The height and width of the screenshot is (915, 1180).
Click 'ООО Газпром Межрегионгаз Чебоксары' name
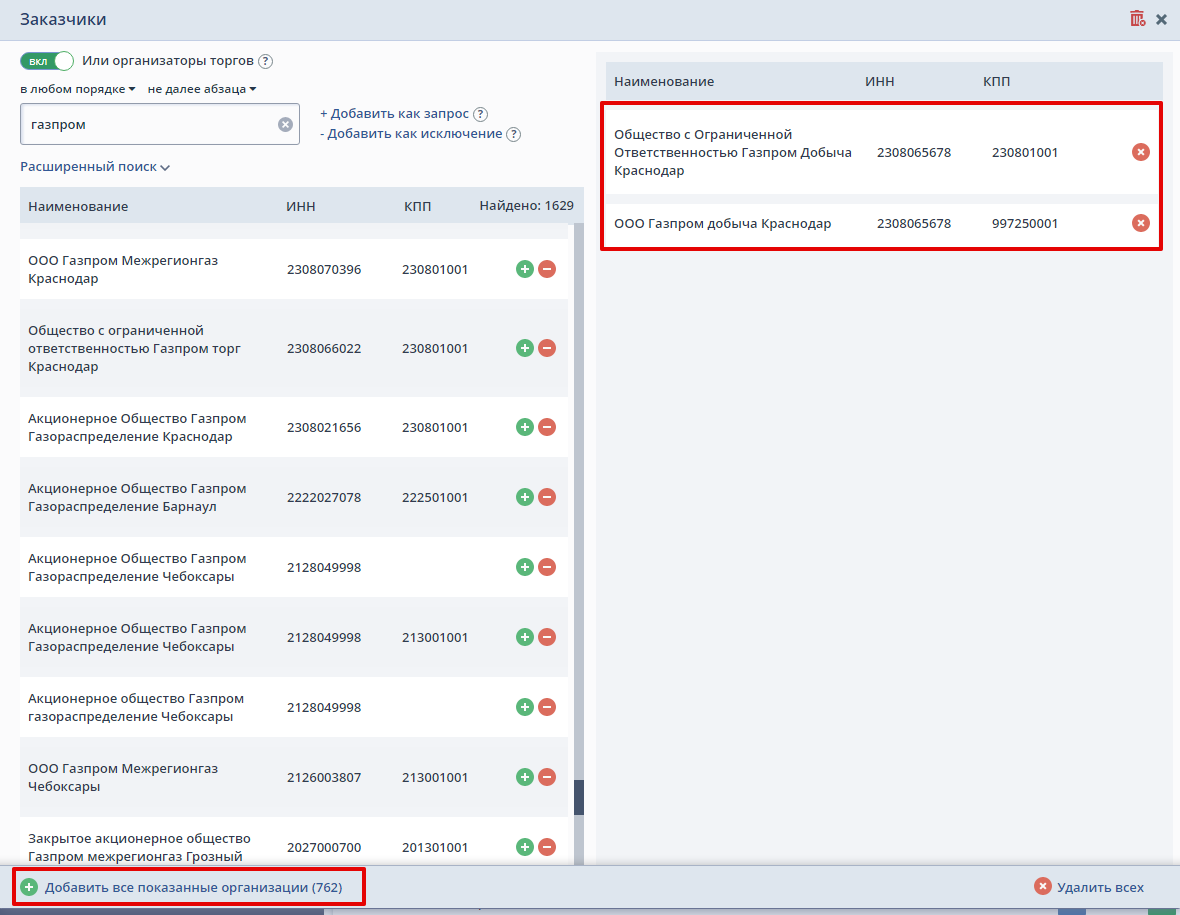click(x=123, y=777)
